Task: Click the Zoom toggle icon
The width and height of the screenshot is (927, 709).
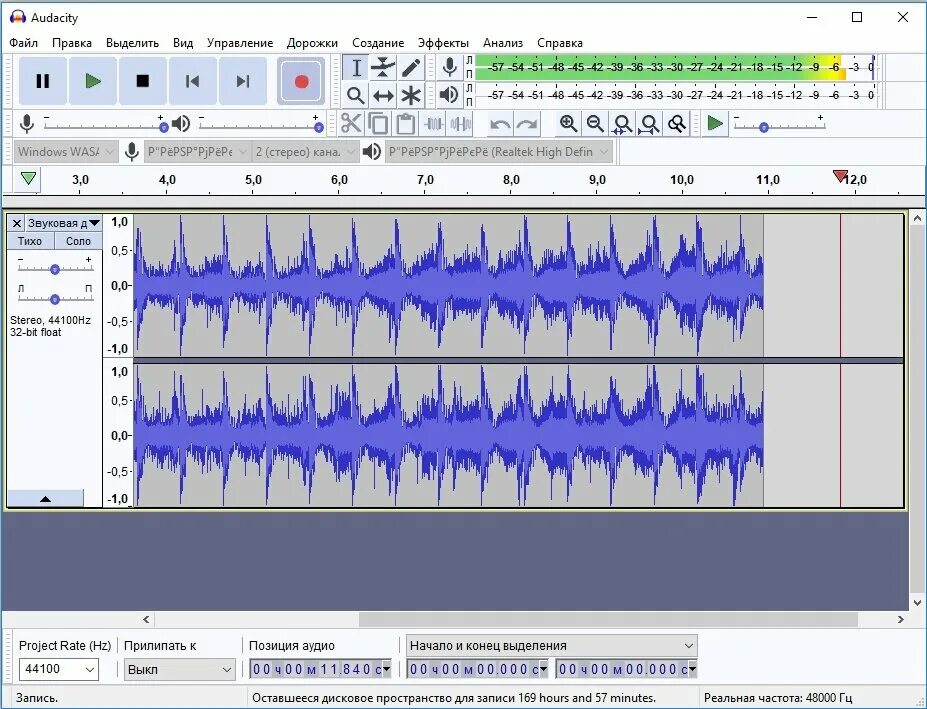Action: [676, 124]
